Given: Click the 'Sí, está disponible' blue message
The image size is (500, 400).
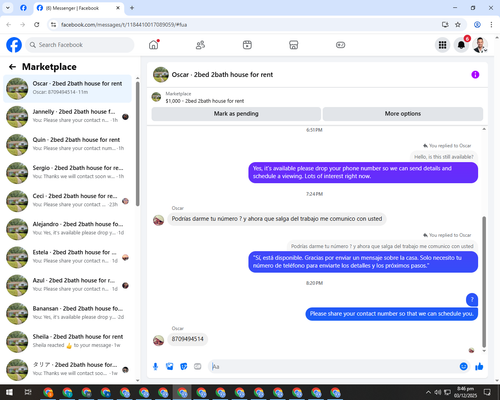Looking at the screenshot, I should 363,262.
